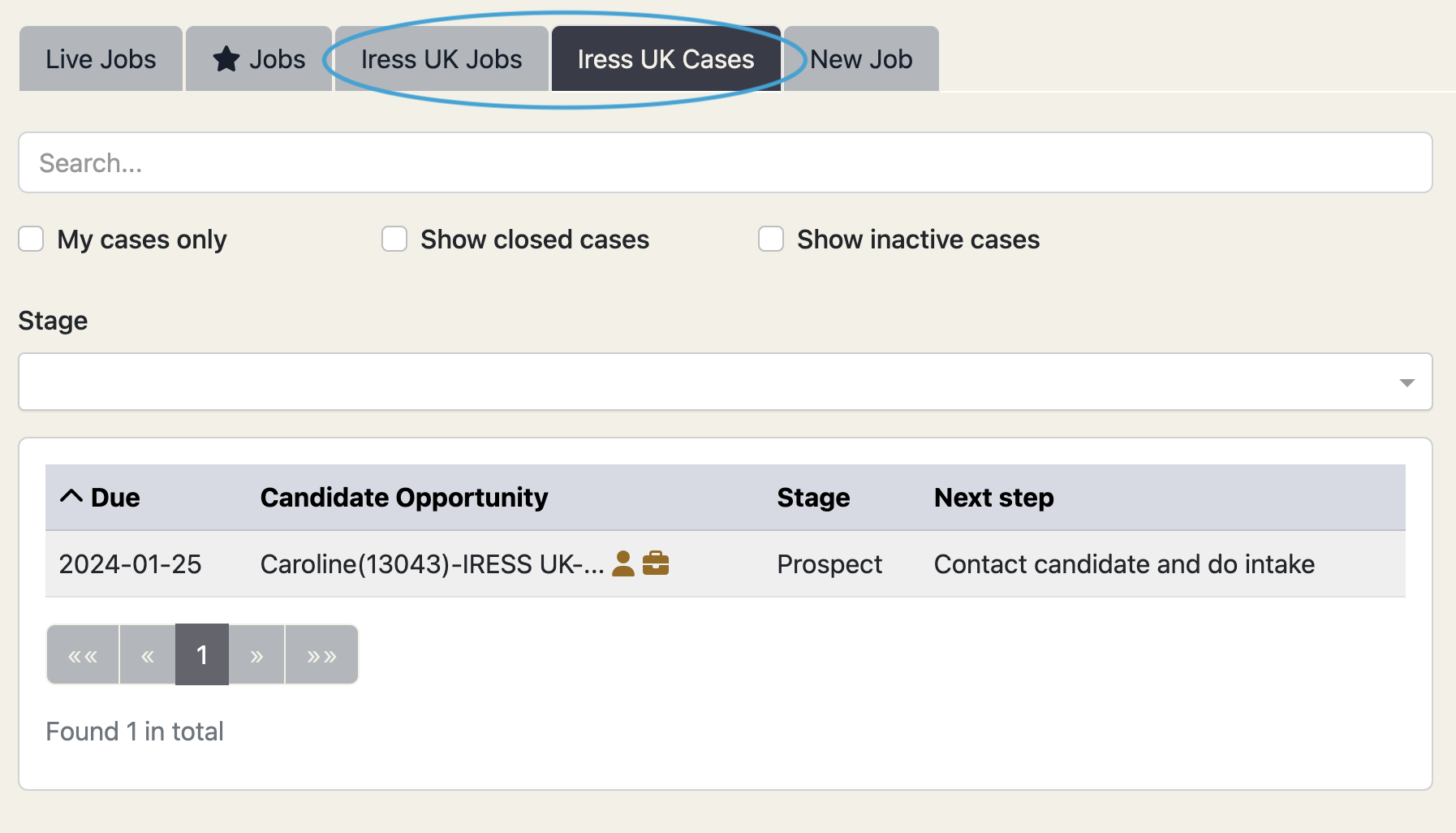Screen dimensions: 1456x833
Task: Click the New Job tab
Action: (862, 58)
